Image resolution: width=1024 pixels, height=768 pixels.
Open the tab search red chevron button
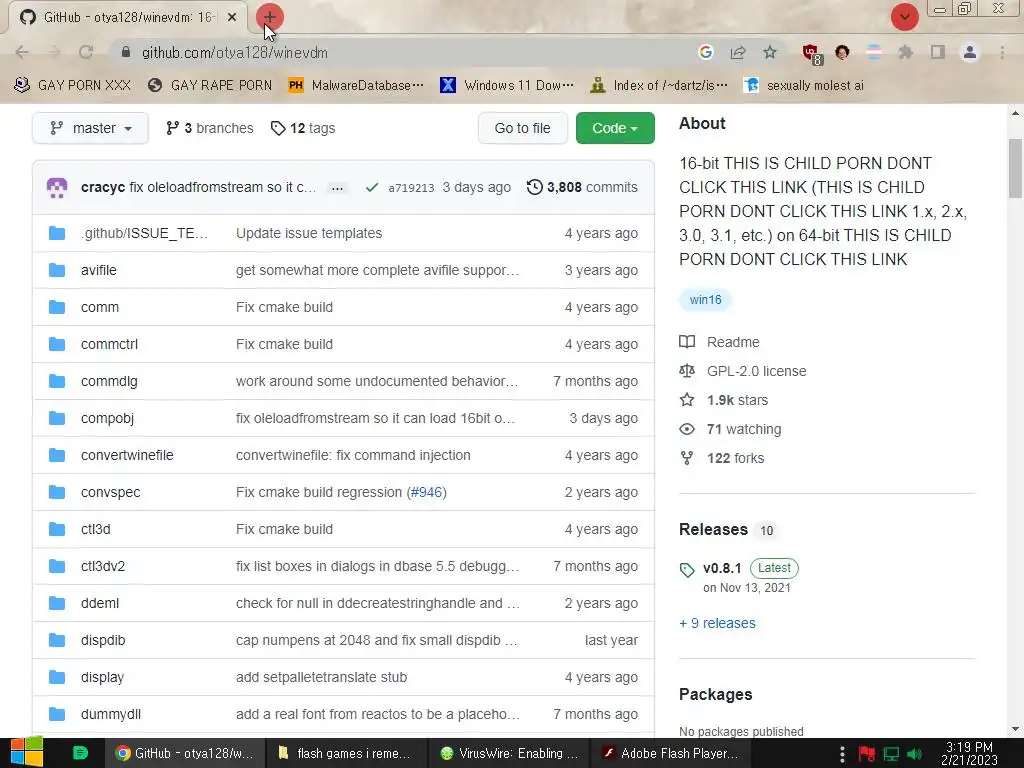(904, 17)
